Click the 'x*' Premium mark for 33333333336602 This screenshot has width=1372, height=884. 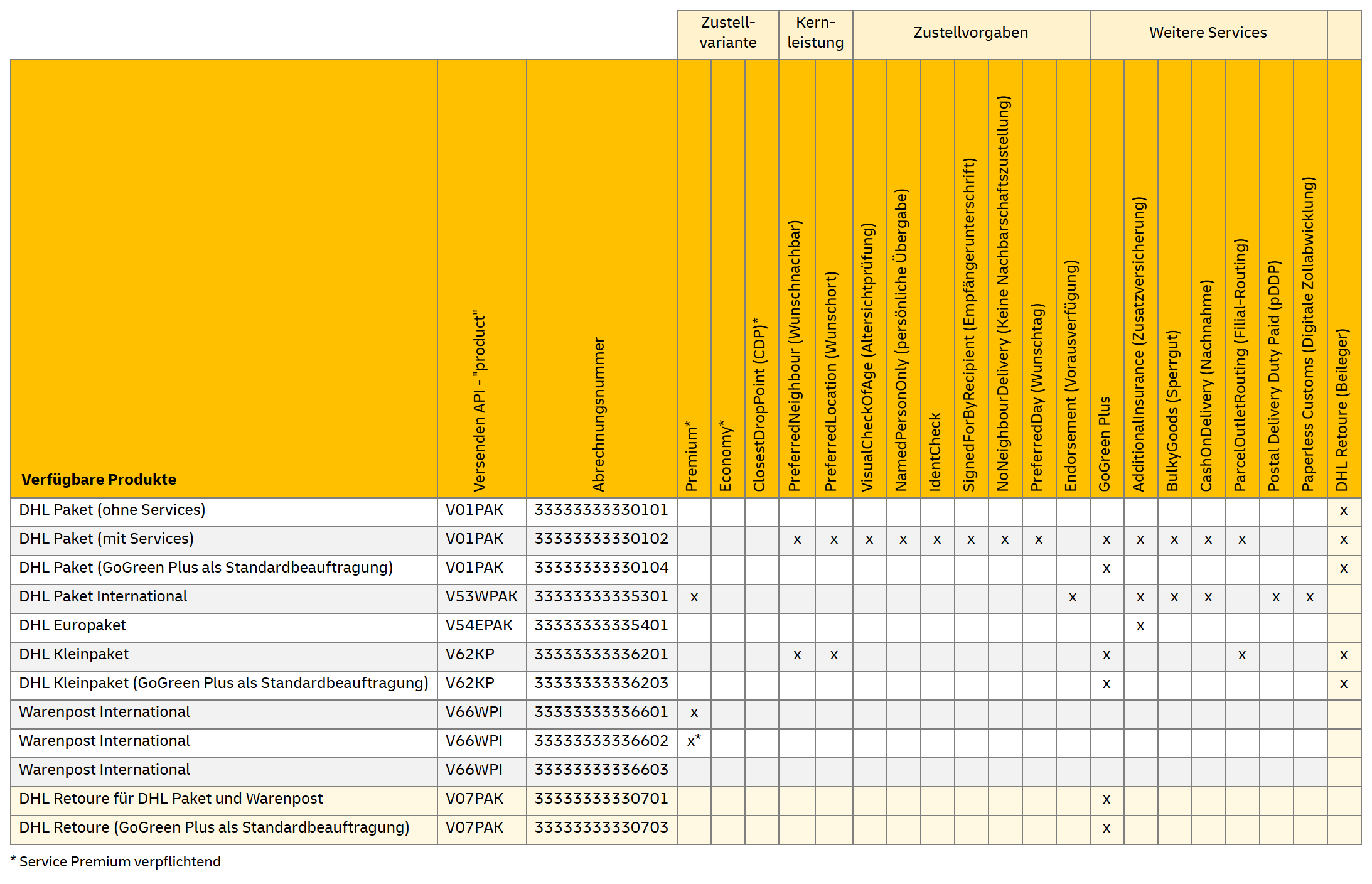tap(694, 741)
